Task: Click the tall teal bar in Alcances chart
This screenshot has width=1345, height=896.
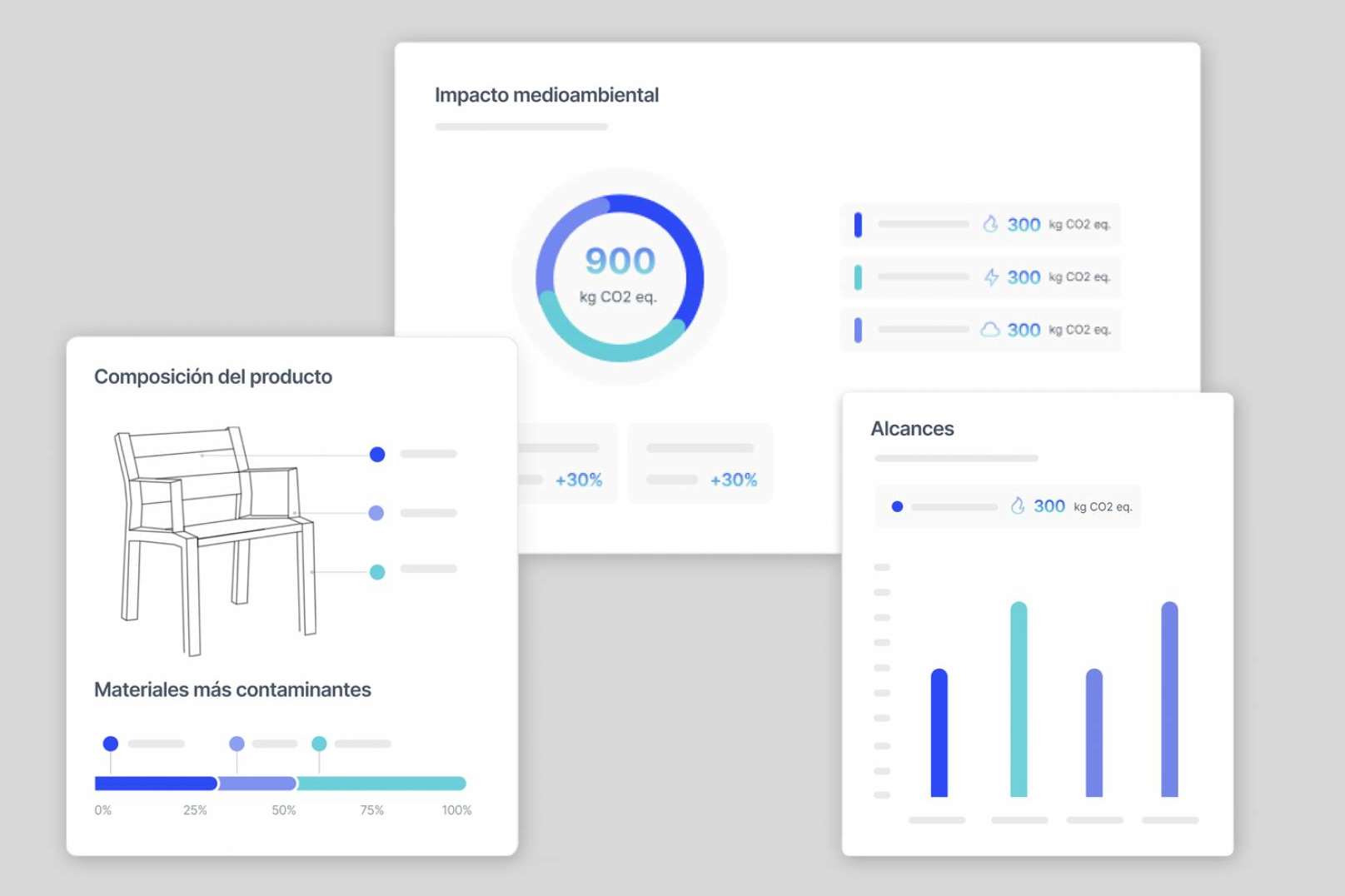Action: (x=1019, y=699)
